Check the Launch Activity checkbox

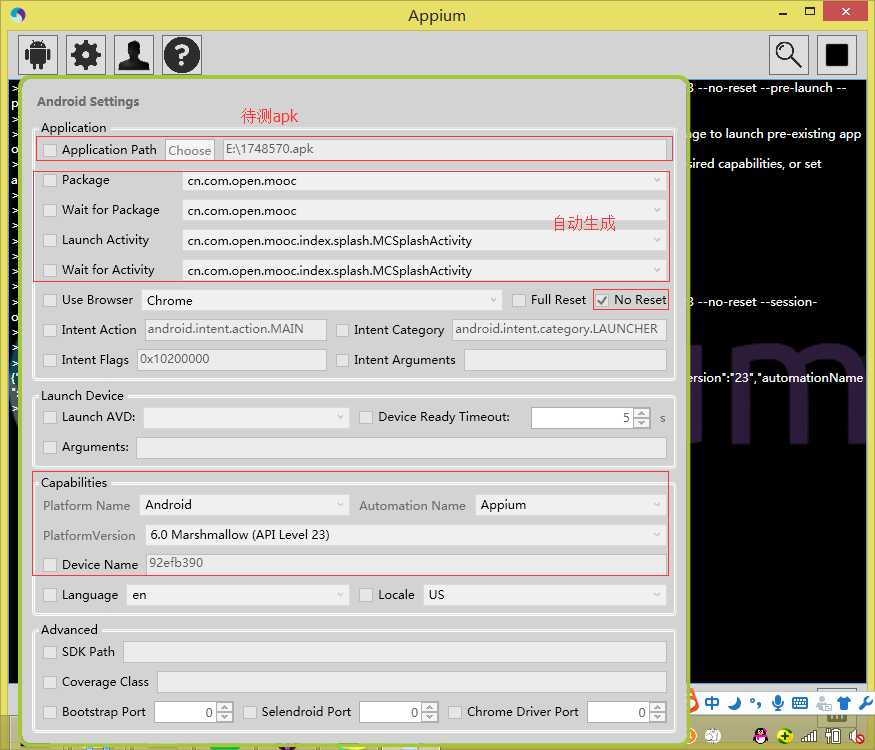tap(50, 240)
